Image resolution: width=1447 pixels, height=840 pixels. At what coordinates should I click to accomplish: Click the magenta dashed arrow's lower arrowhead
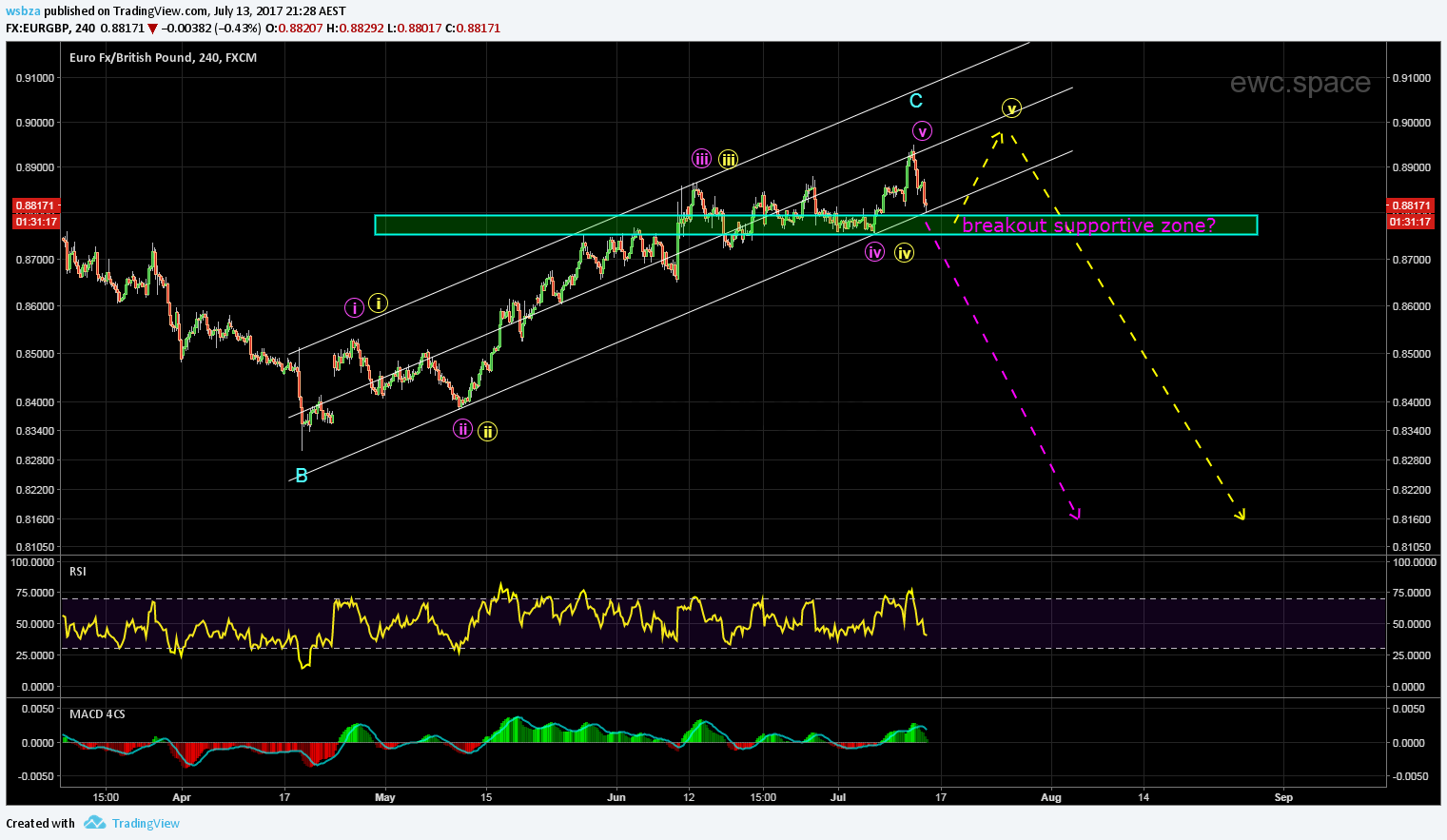point(1077,515)
